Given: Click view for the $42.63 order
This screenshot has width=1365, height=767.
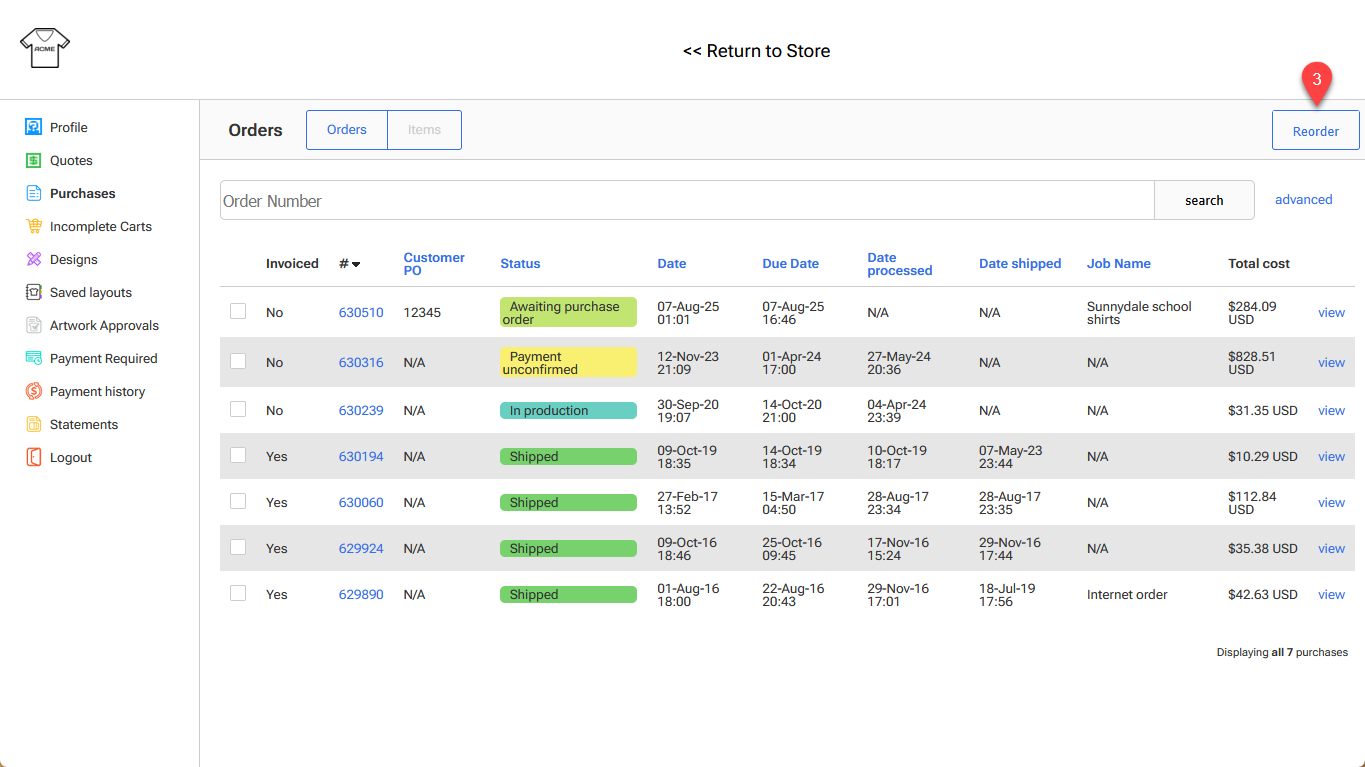Looking at the screenshot, I should 1331,594.
